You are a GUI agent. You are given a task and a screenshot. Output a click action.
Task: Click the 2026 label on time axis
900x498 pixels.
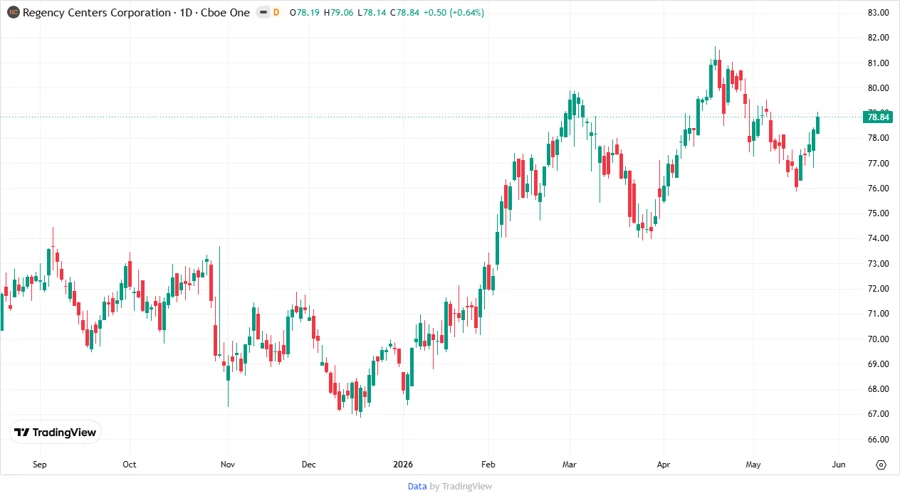[403, 465]
